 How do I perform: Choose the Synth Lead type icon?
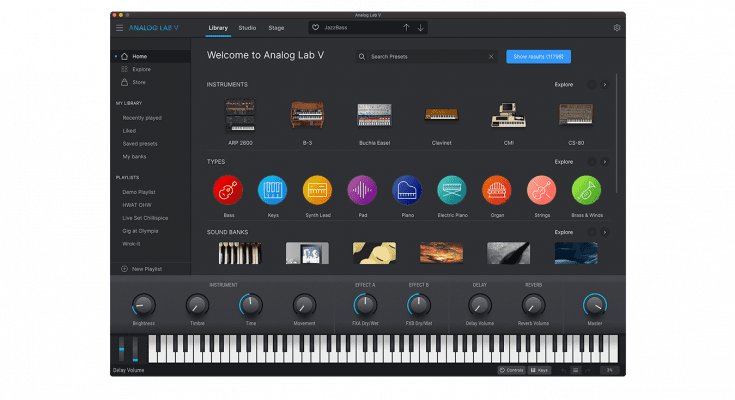coord(317,189)
